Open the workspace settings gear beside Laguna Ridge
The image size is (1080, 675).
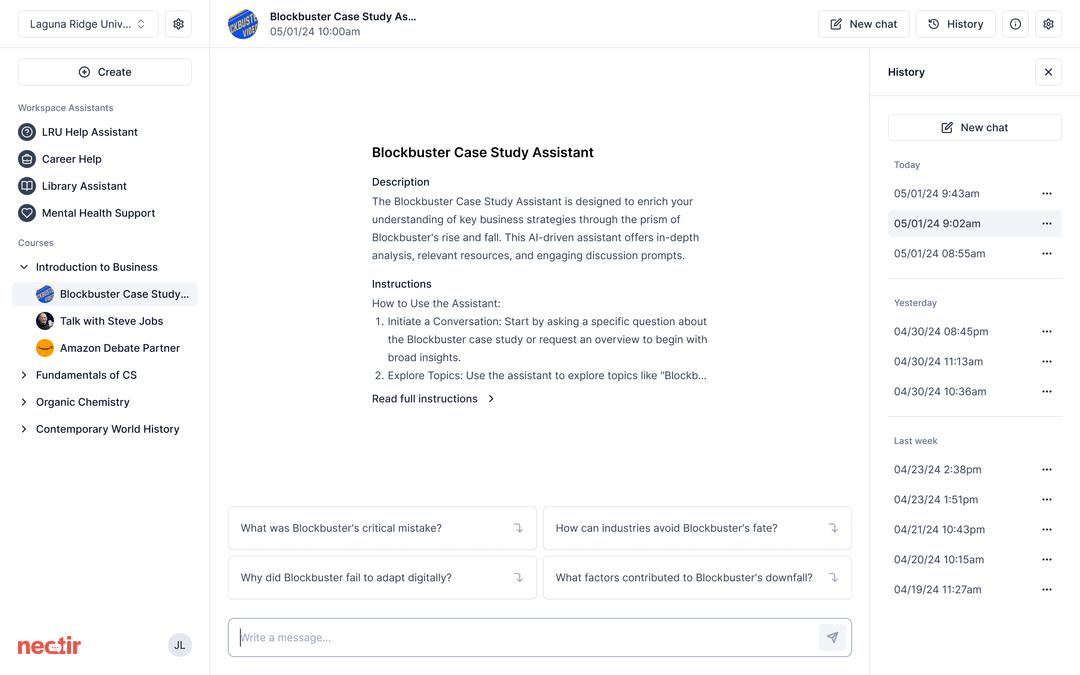click(x=178, y=23)
